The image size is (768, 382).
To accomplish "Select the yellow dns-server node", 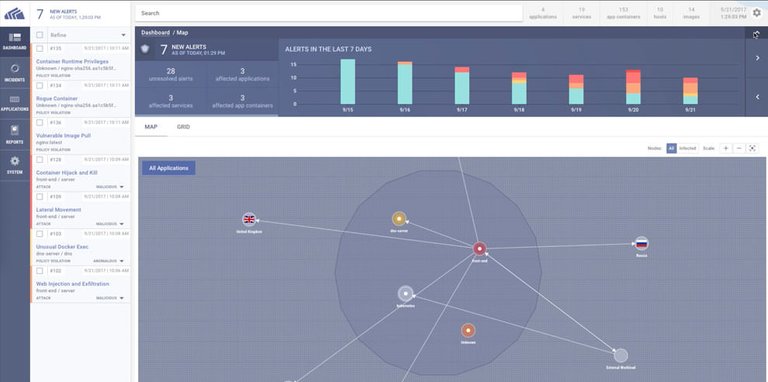I will click(399, 218).
